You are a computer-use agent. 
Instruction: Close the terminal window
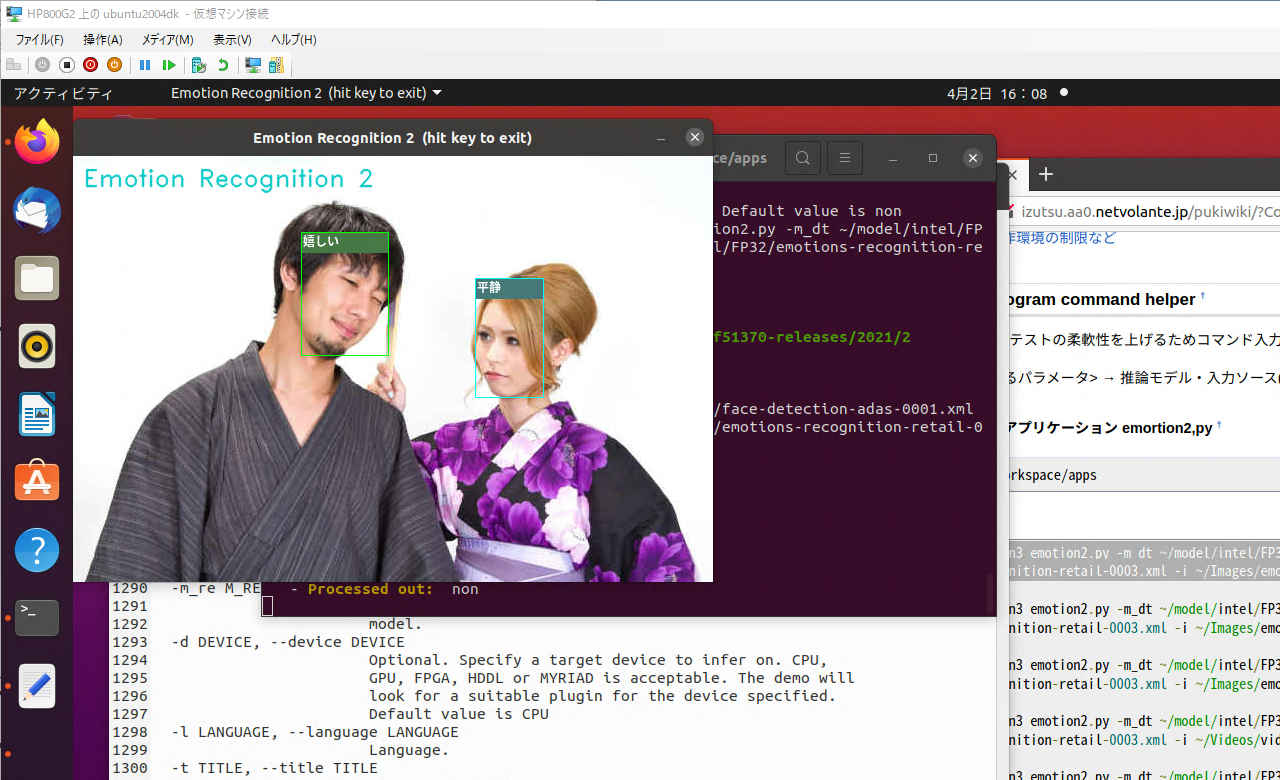(973, 158)
